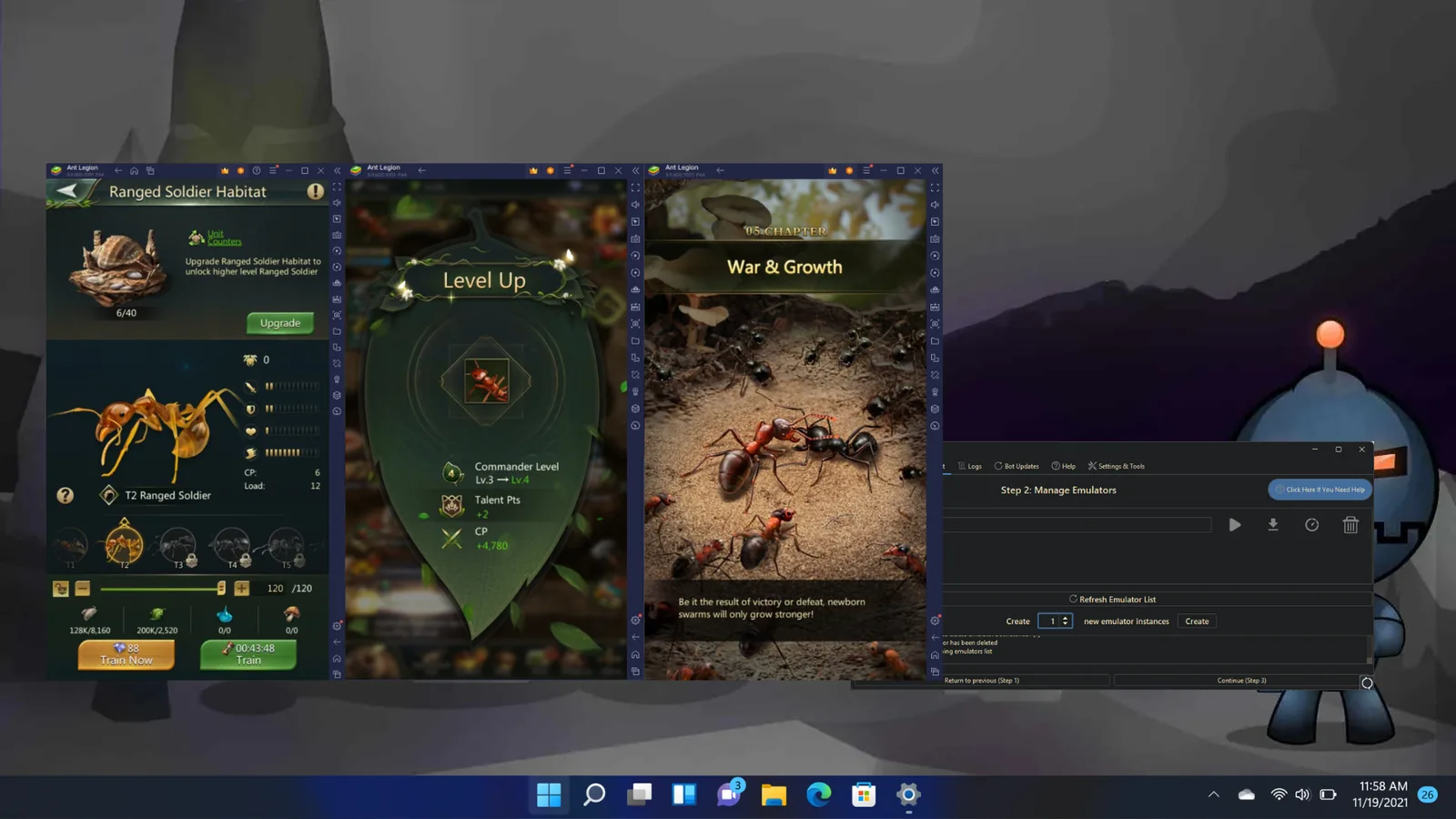
Task: Click the shield defense stat icon
Action: pos(250,409)
